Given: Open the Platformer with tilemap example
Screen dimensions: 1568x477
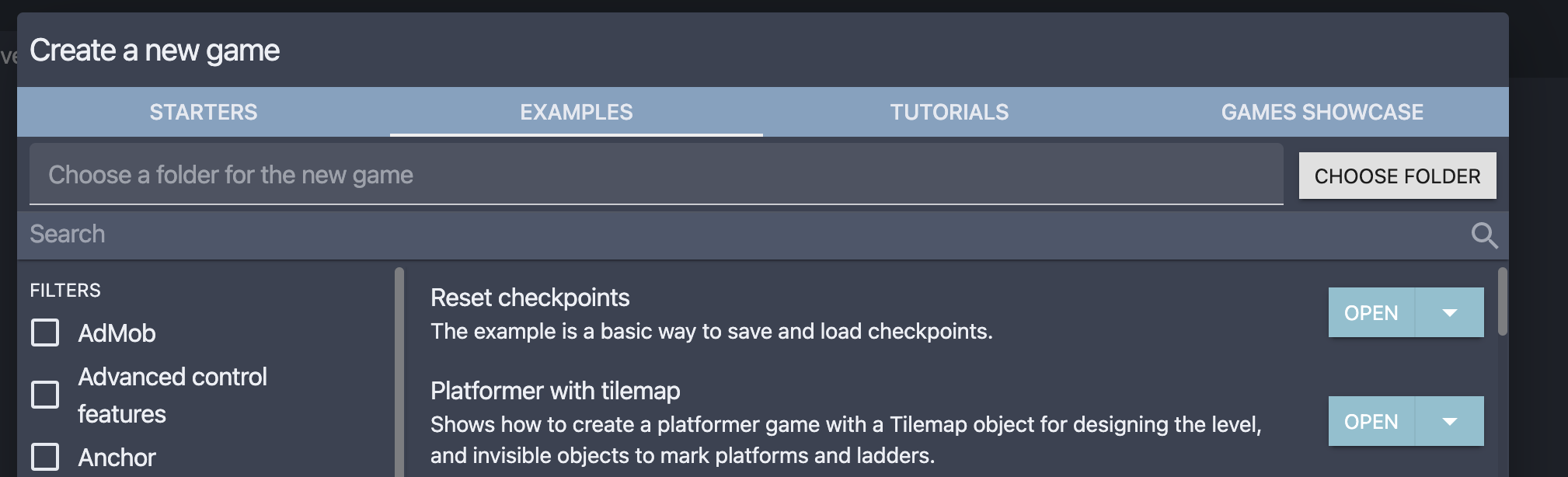Looking at the screenshot, I should point(1371,422).
